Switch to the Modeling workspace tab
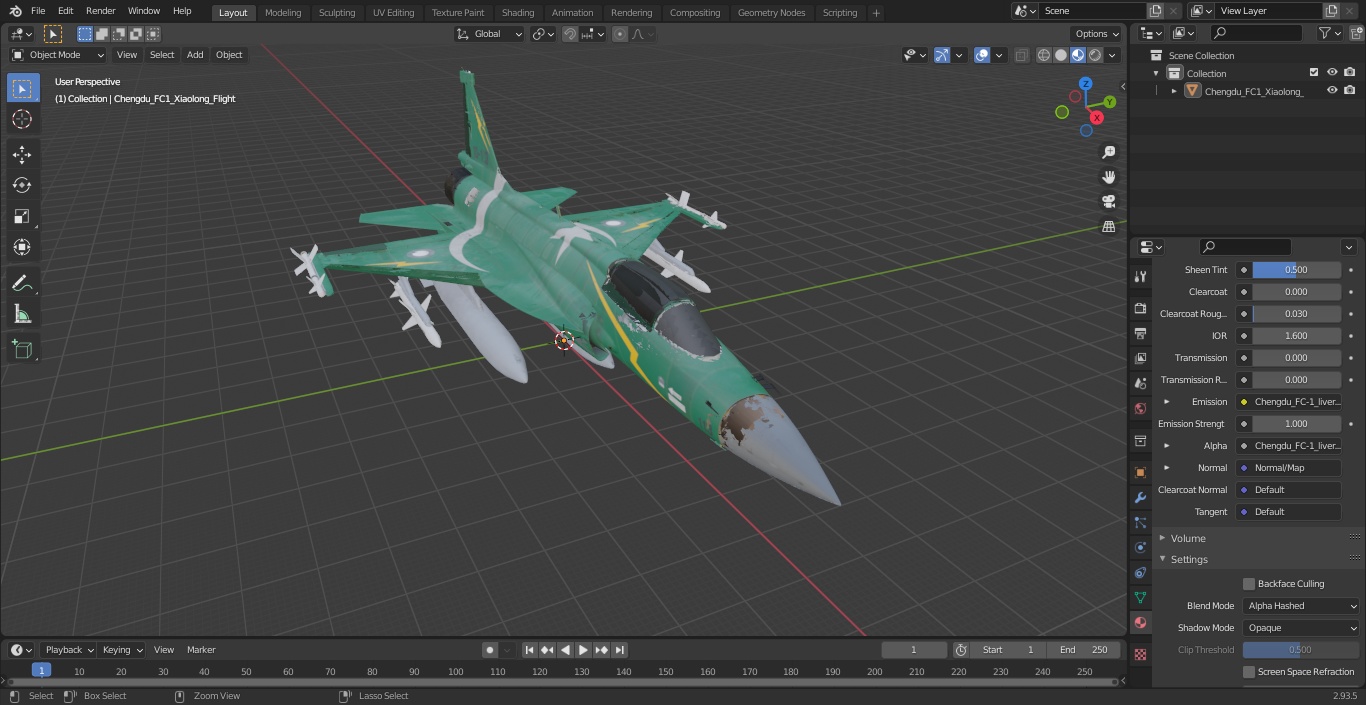Image resolution: width=1366 pixels, height=705 pixels. 283,13
